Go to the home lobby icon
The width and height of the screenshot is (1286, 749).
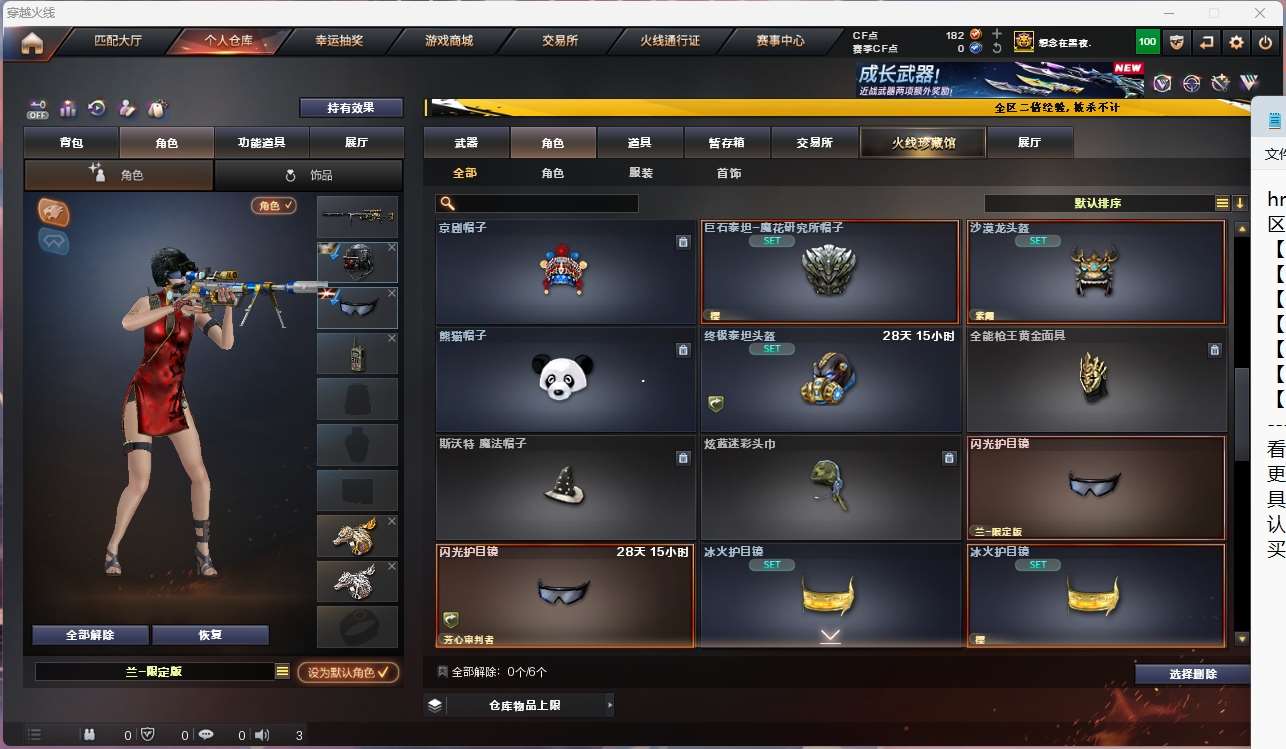[x=32, y=42]
